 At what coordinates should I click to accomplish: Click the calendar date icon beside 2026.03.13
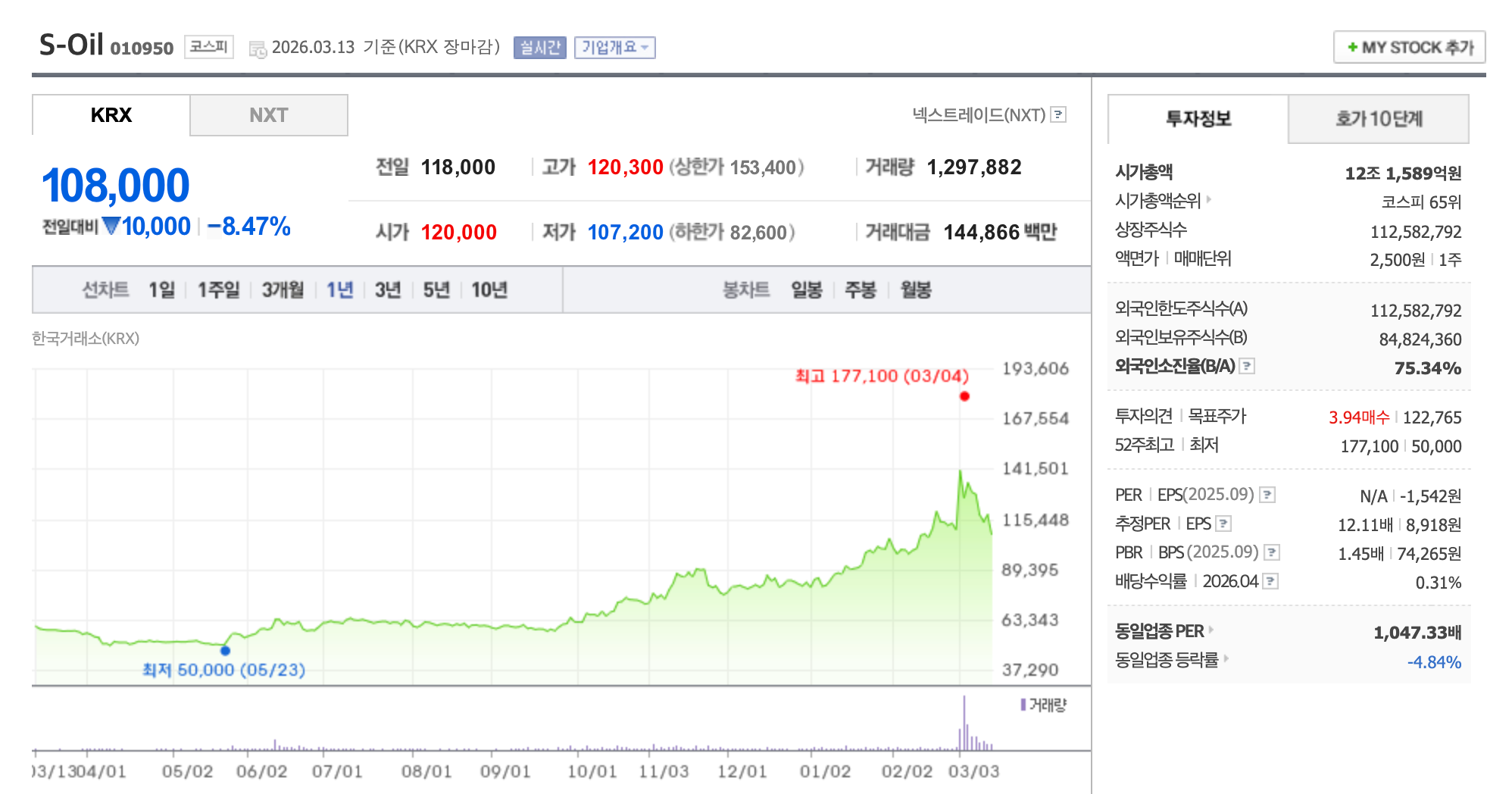(258, 49)
